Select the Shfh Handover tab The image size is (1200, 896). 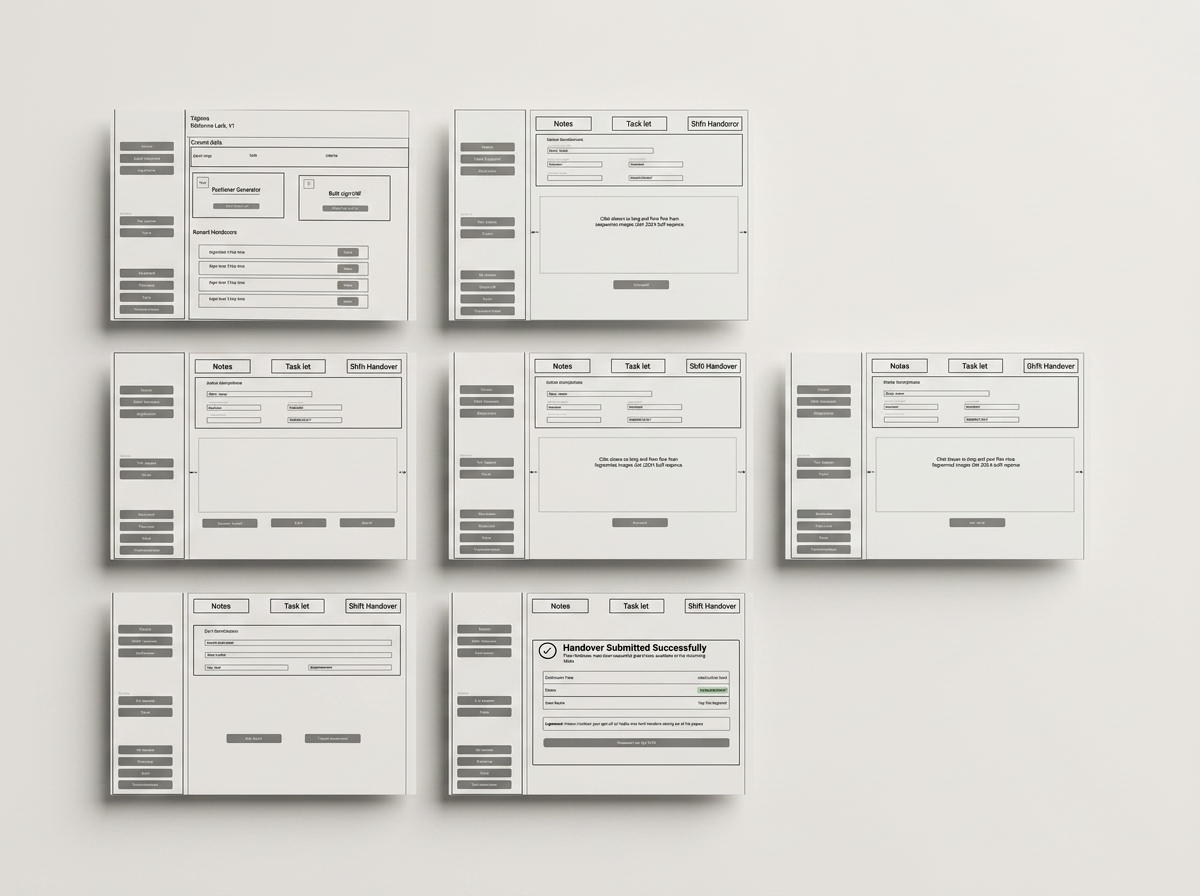tap(374, 367)
